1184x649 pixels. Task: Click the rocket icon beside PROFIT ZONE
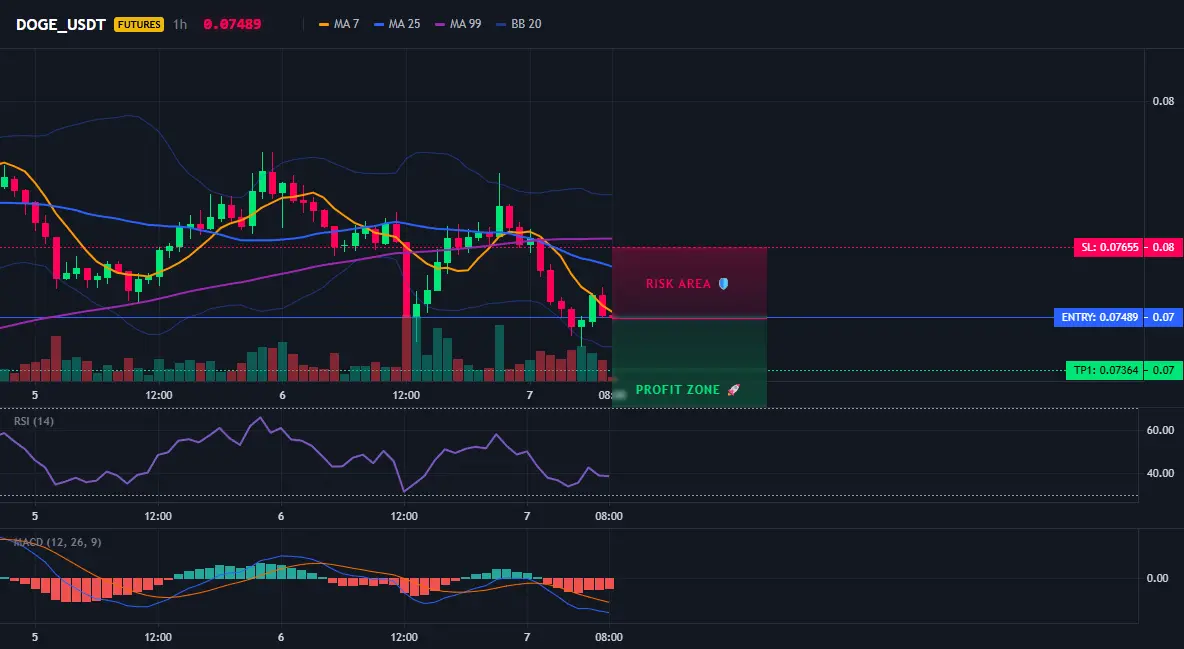(x=733, y=390)
